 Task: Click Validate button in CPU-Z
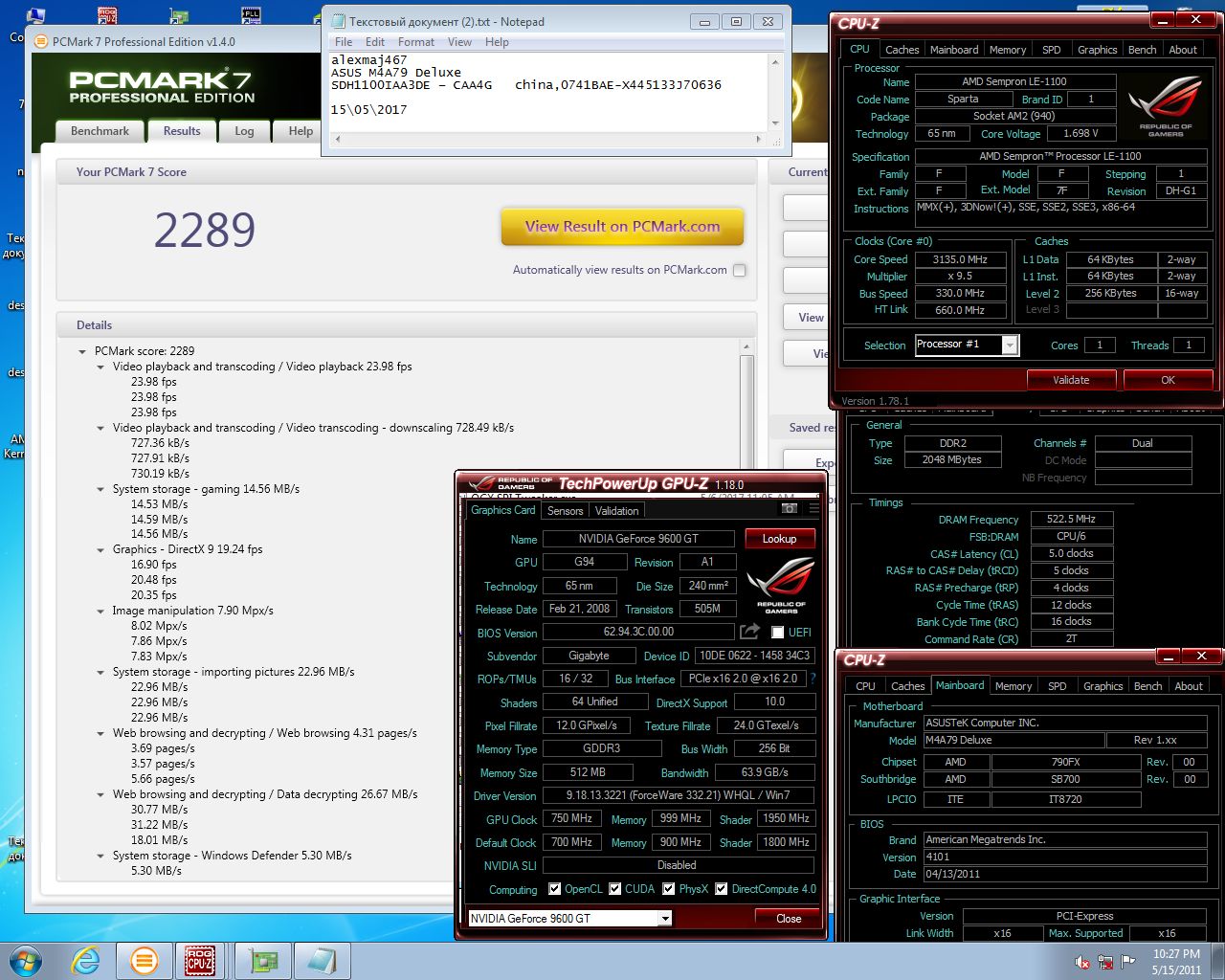[1071, 380]
